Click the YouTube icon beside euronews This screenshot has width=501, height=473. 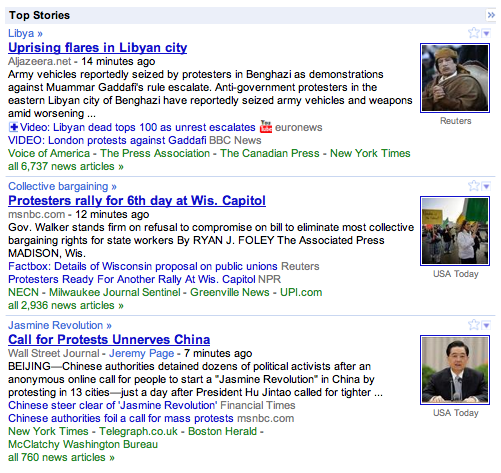pyautogui.click(x=266, y=127)
